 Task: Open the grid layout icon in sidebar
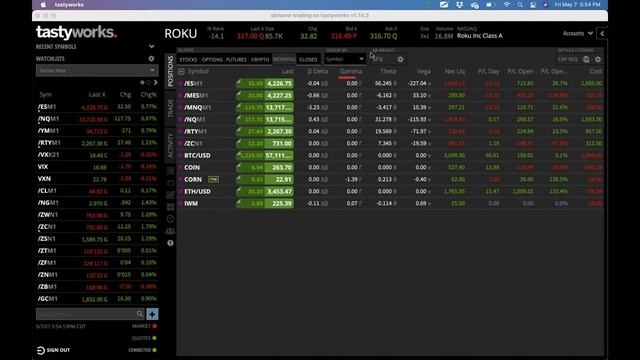[170, 207]
